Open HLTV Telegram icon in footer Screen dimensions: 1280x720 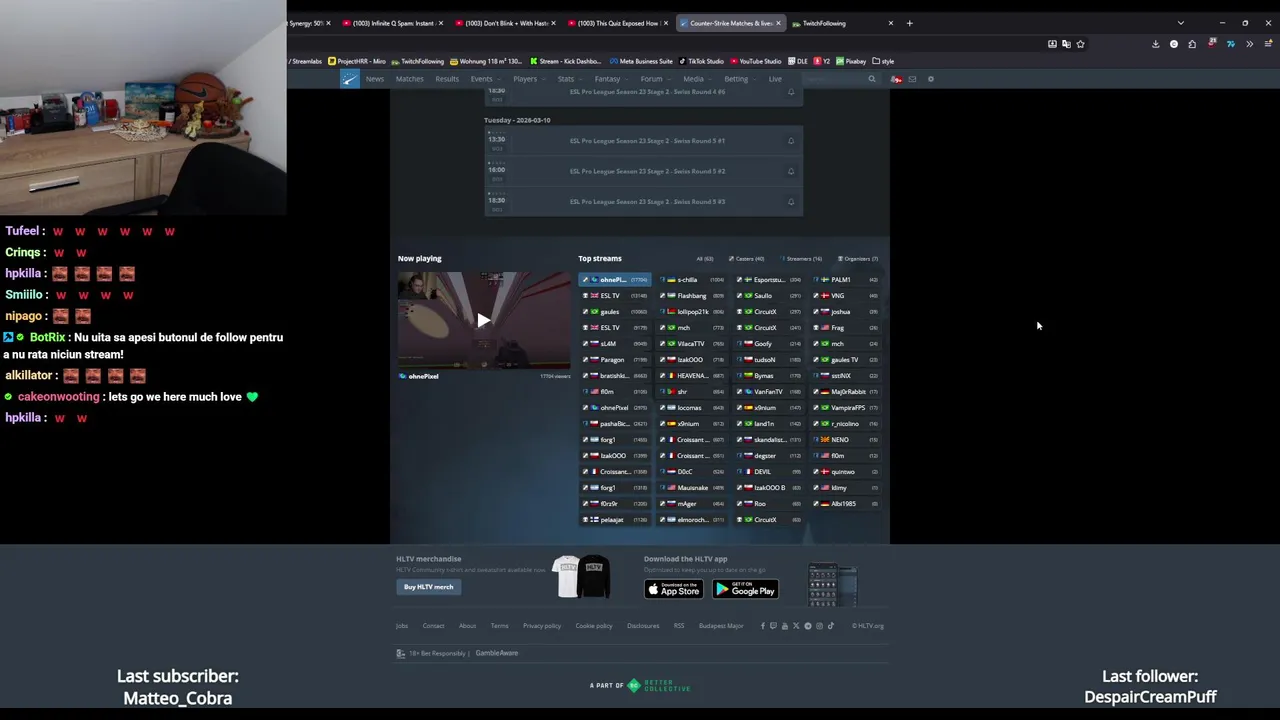tap(808, 626)
